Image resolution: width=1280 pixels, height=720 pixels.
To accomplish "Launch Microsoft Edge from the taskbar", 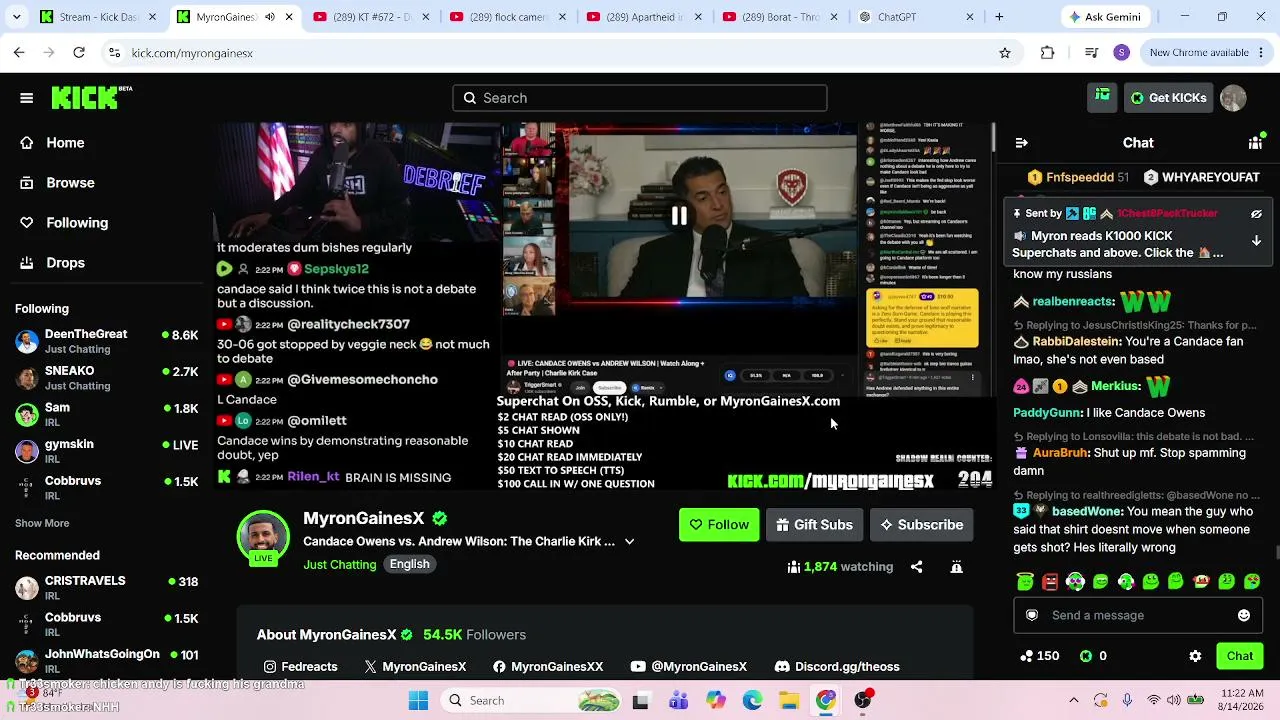I will coord(752,700).
